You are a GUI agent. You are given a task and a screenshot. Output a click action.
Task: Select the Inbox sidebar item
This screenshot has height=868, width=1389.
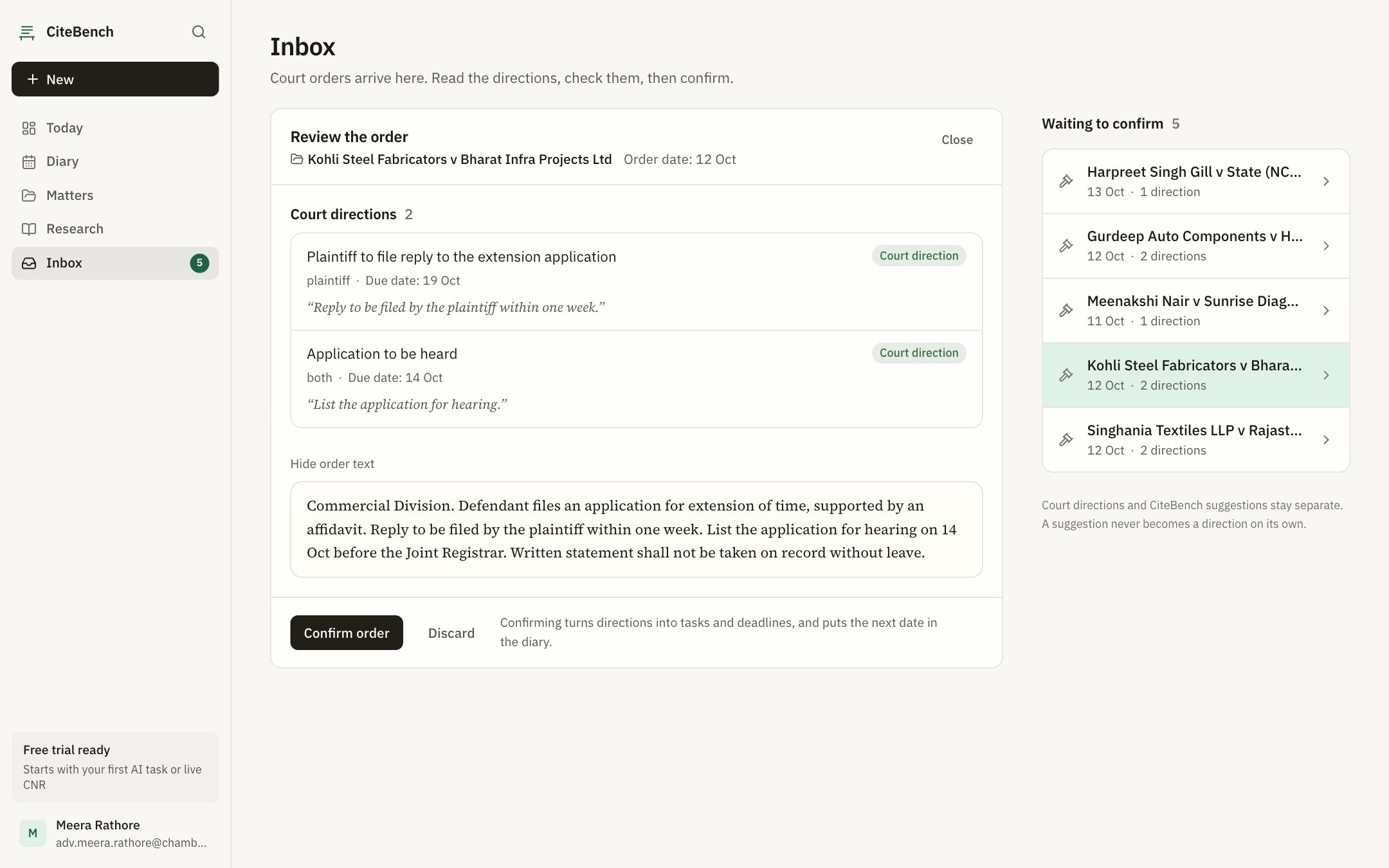pos(115,263)
